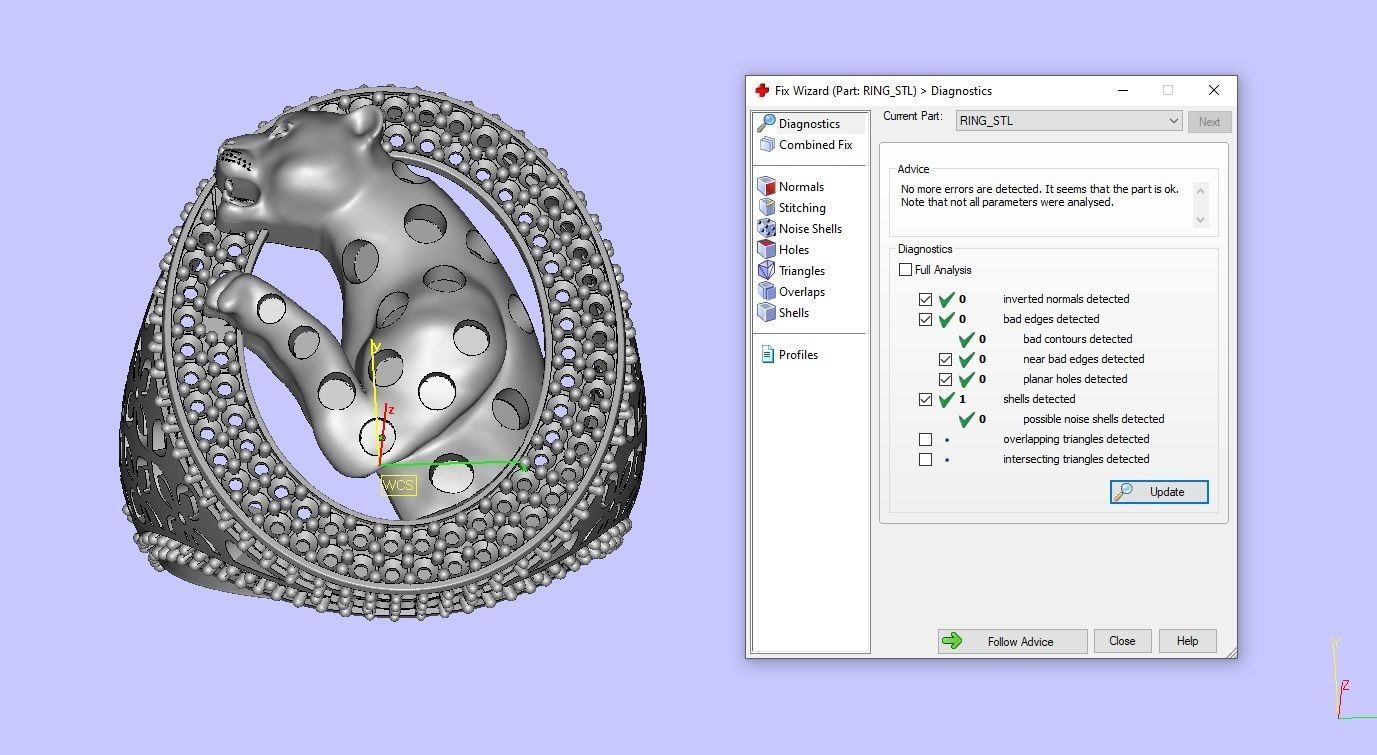Uncheck near bad edges detected checkbox
This screenshot has height=755, width=1377.
coord(945,359)
